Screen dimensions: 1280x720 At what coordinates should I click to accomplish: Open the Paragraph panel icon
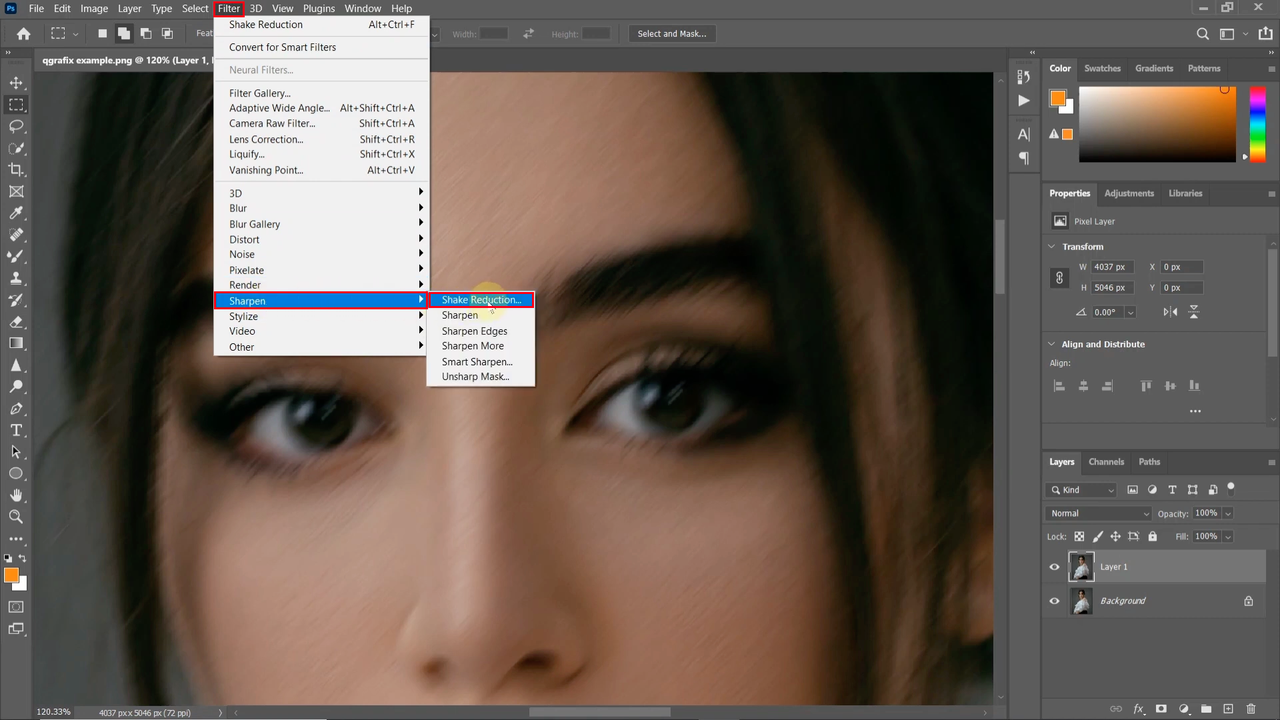(1023, 158)
